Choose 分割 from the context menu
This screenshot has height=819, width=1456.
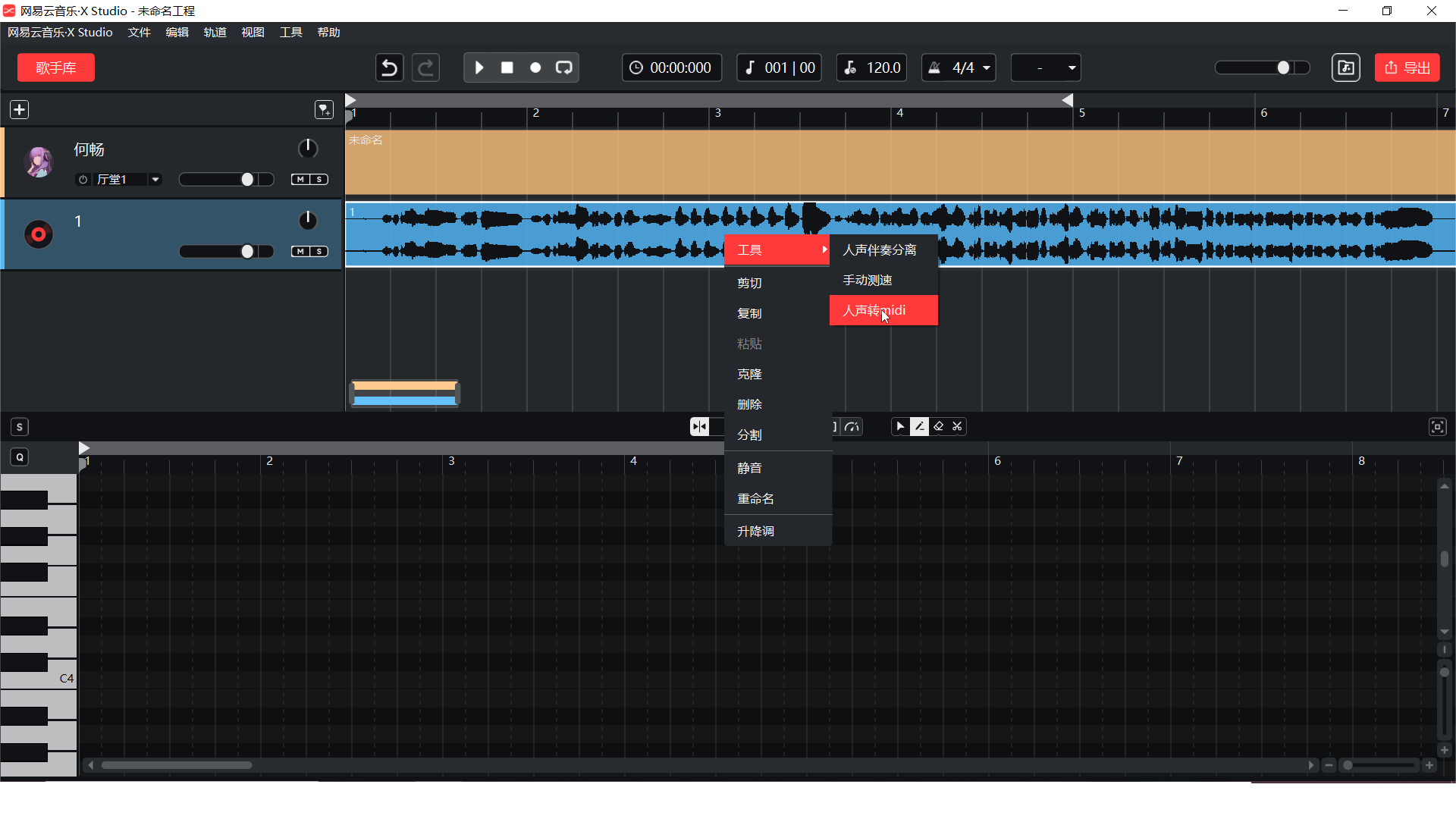(778, 435)
